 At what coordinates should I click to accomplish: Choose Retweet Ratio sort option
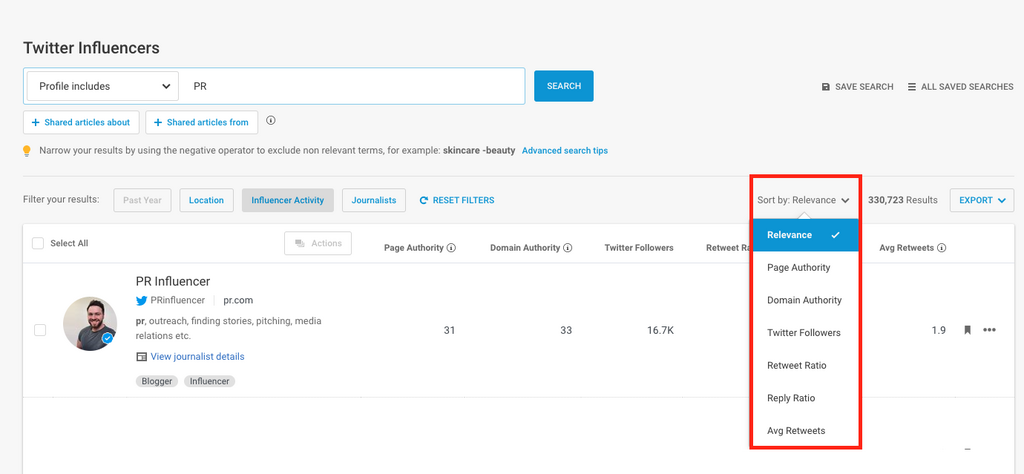796,365
